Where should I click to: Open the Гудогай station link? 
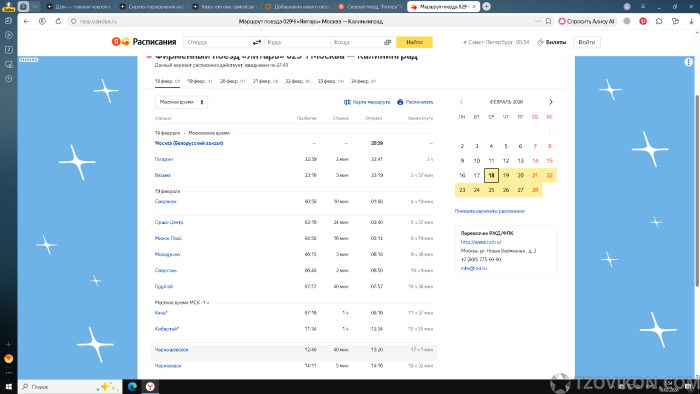164,286
